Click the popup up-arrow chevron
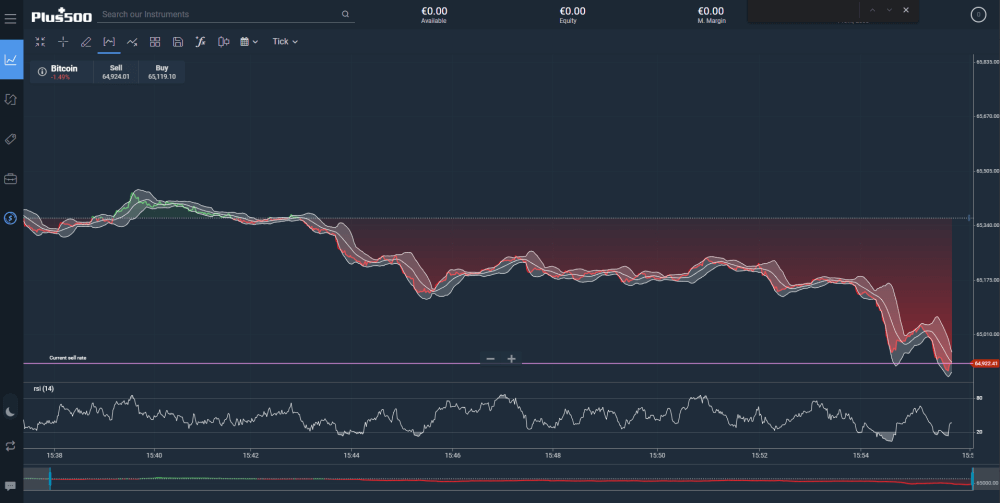The image size is (1000, 503). (872, 10)
